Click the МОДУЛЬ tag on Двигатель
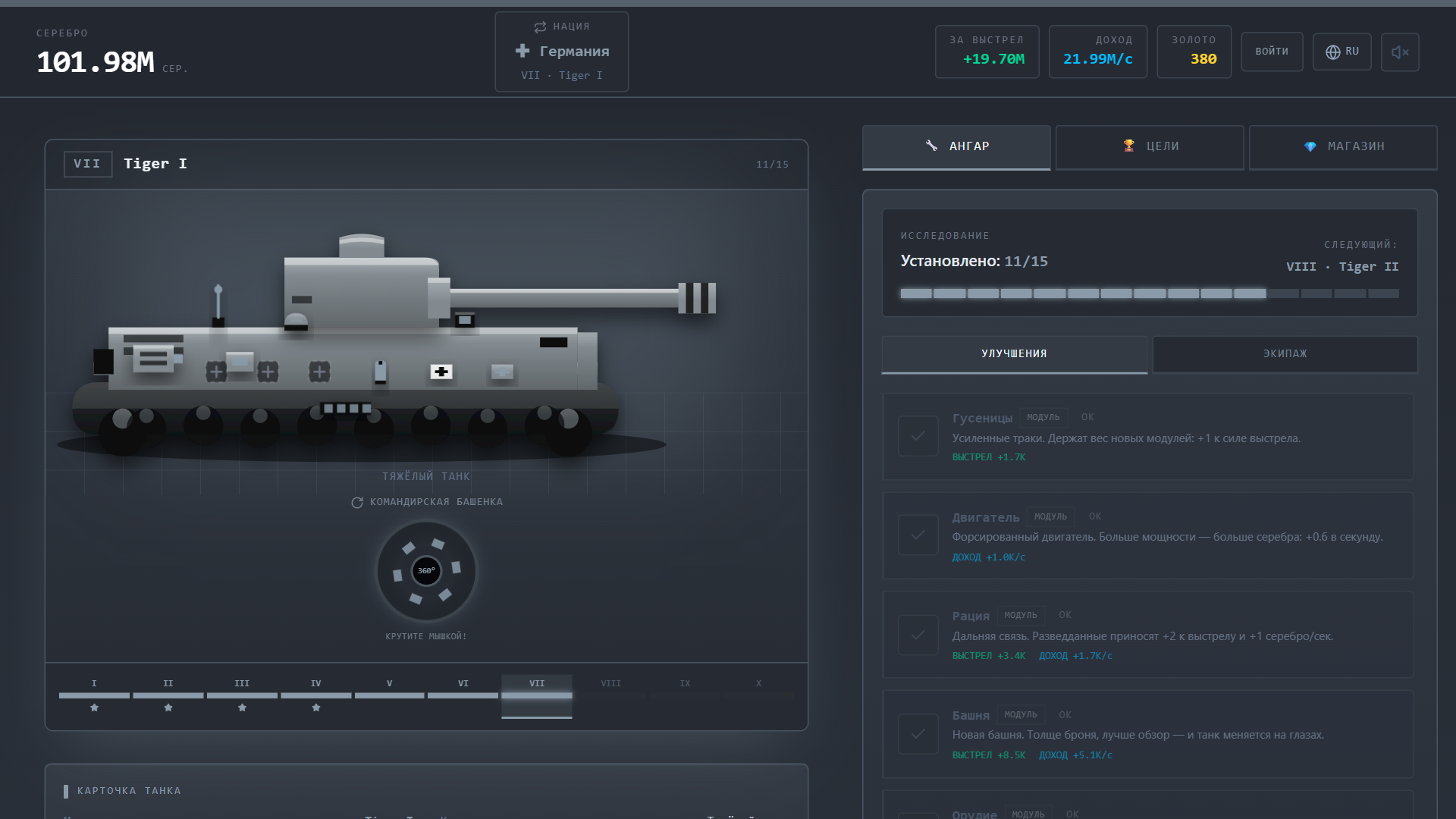This screenshot has height=819, width=1456. pyautogui.click(x=1050, y=516)
